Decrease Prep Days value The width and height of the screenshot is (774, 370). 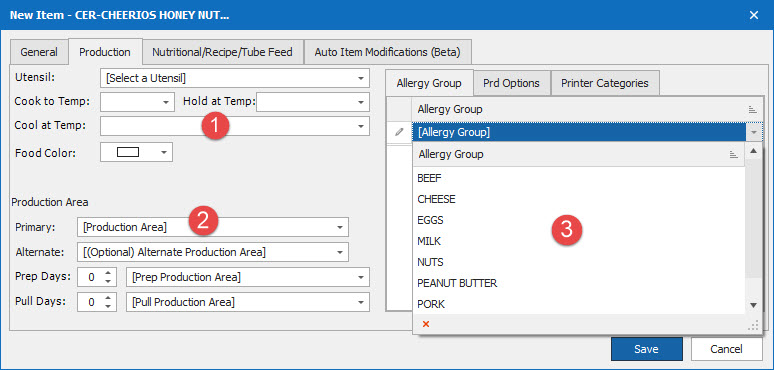pos(108,282)
